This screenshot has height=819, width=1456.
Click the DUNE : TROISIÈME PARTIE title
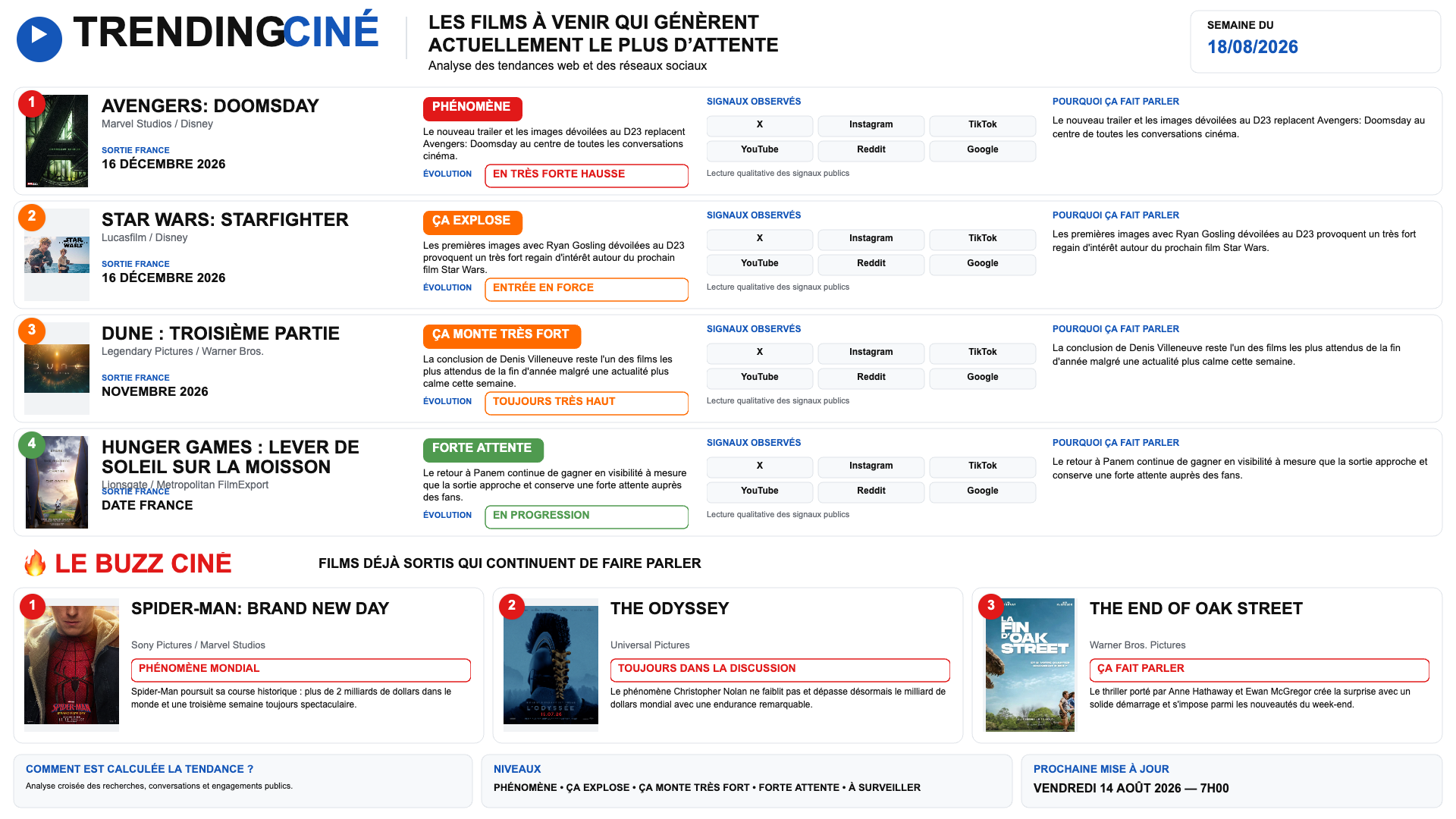pos(221,334)
